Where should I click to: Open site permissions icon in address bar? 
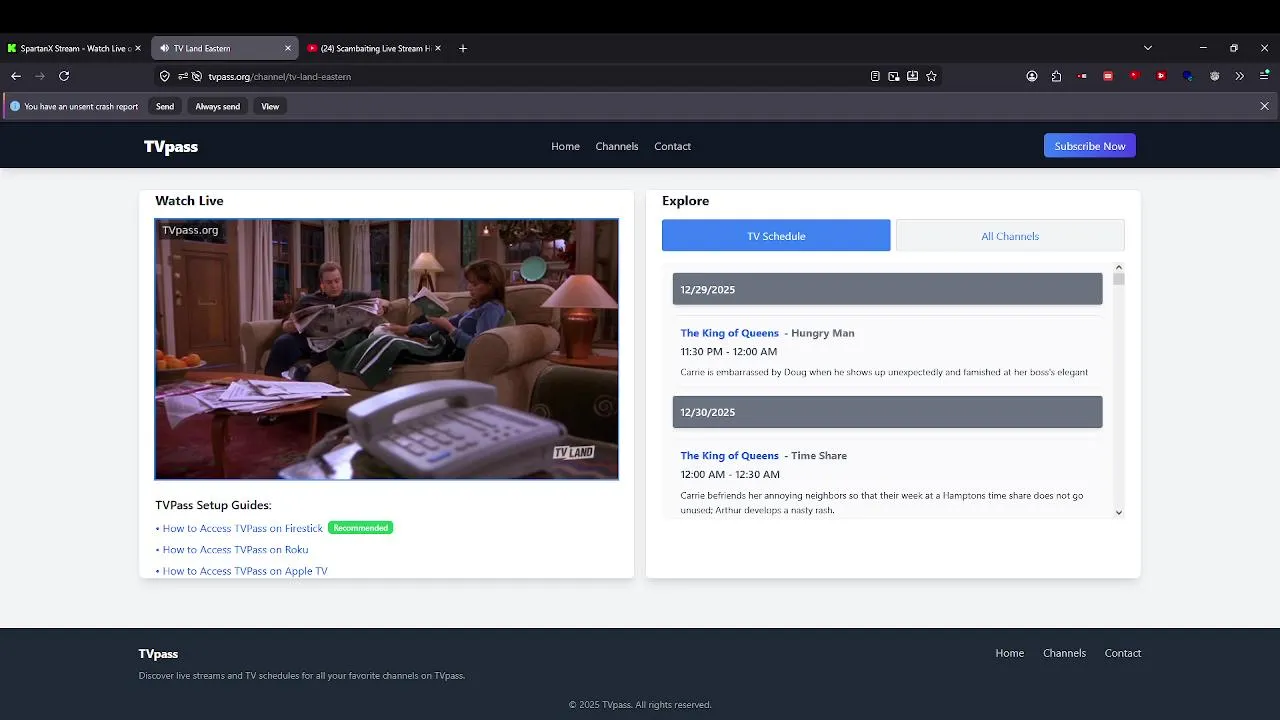183,76
